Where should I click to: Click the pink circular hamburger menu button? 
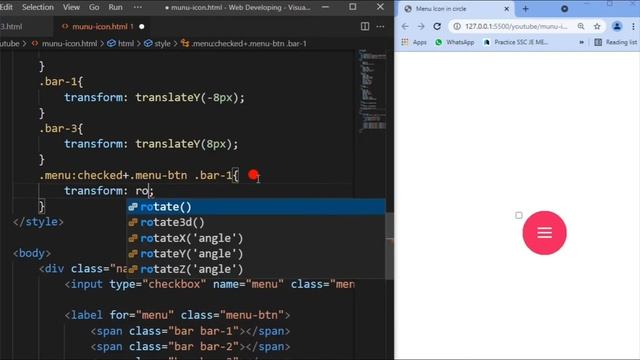pos(544,233)
